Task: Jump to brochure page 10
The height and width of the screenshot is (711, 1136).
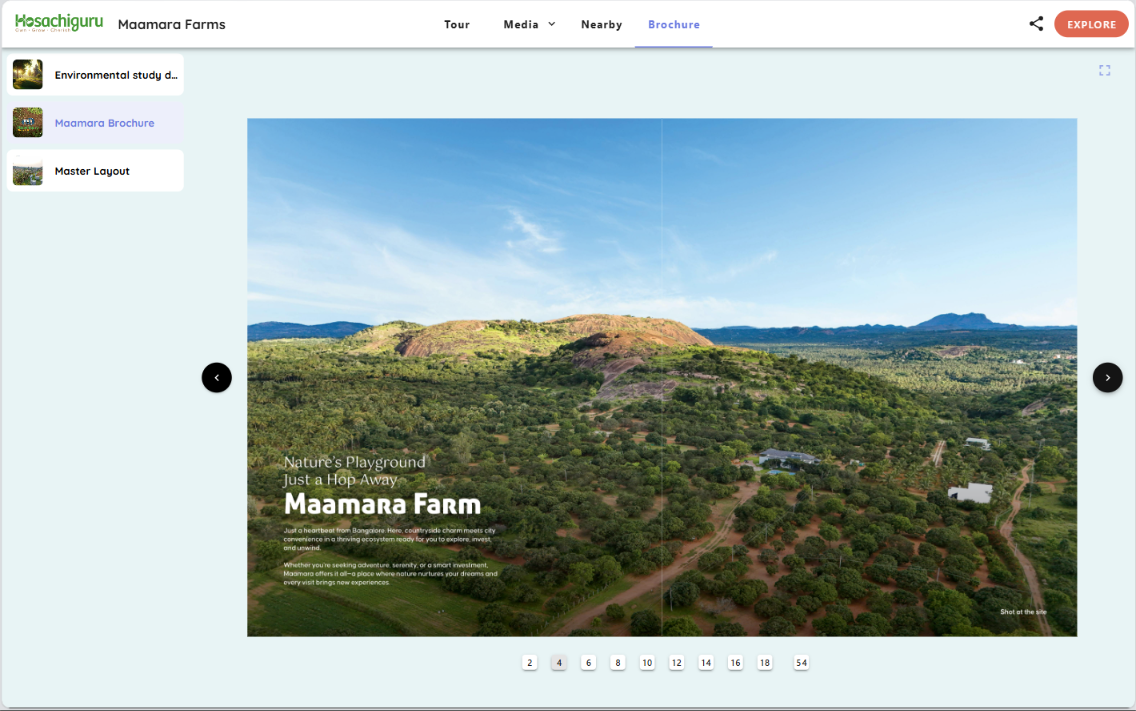Action: tap(647, 662)
